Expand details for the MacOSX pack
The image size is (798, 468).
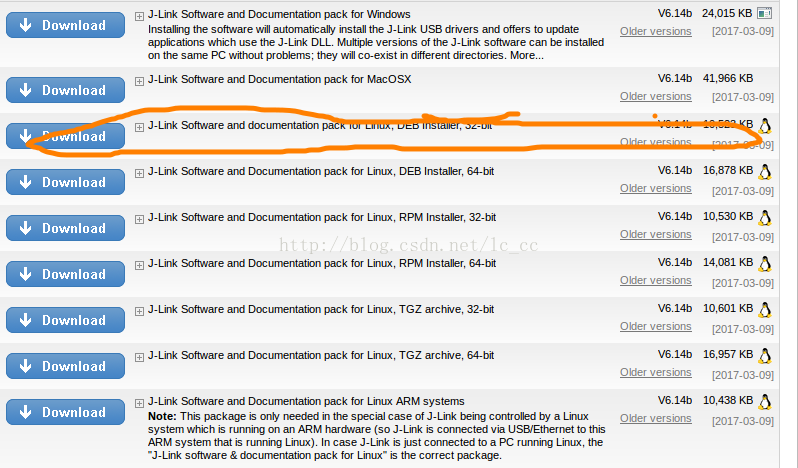[139, 81]
